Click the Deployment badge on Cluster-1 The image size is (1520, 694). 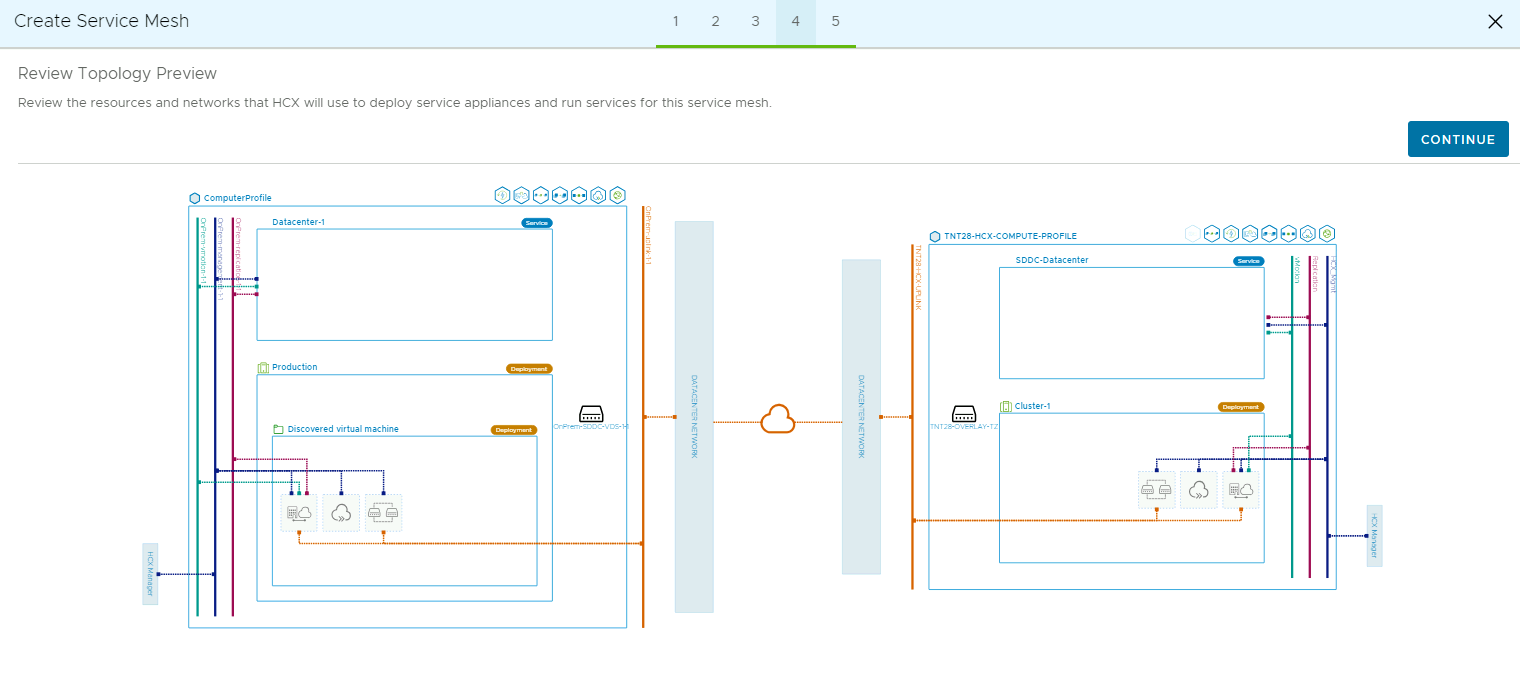click(1241, 407)
